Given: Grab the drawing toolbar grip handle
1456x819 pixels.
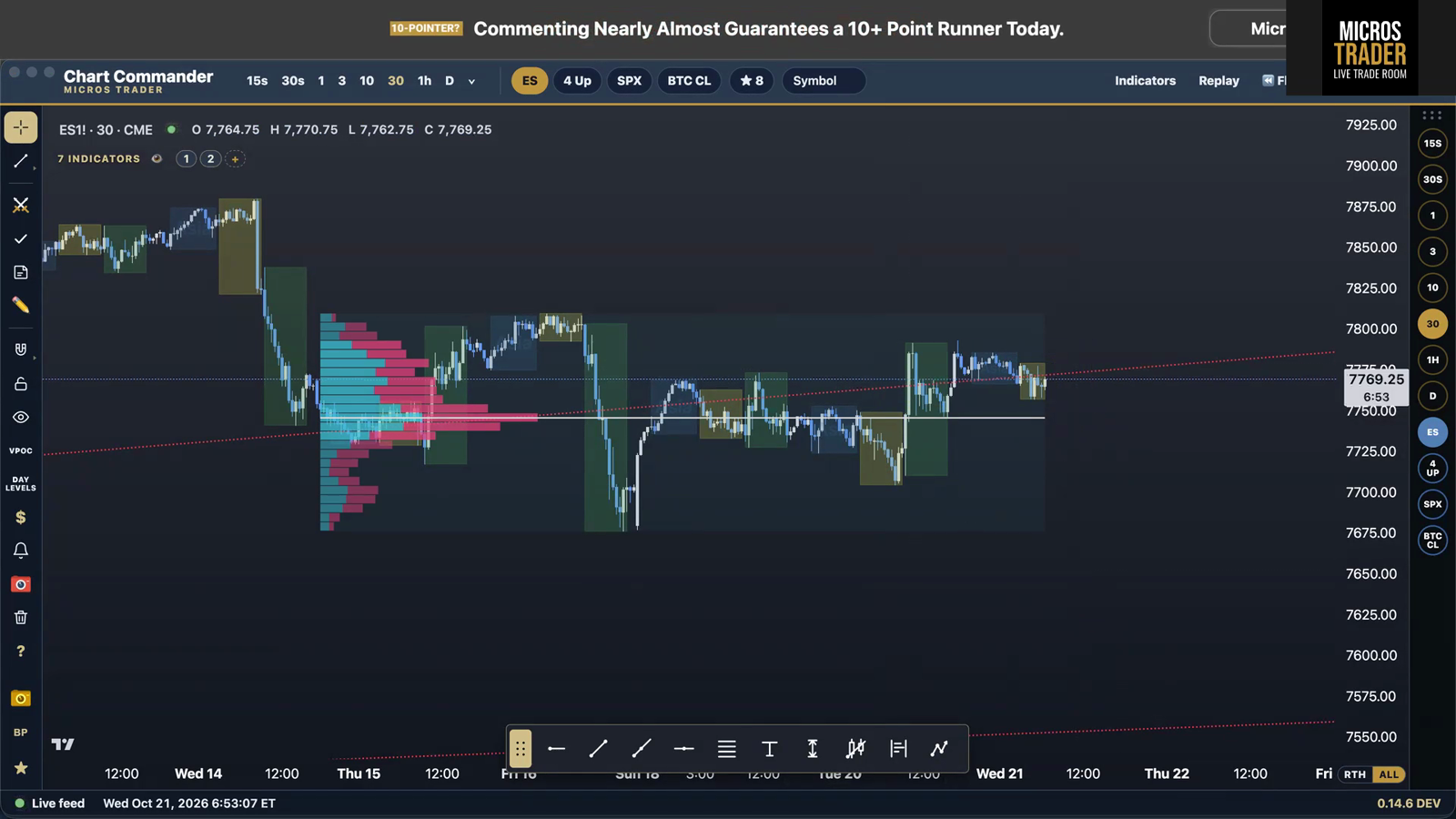Looking at the screenshot, I should pyautogui.click(x=520, y=749).
